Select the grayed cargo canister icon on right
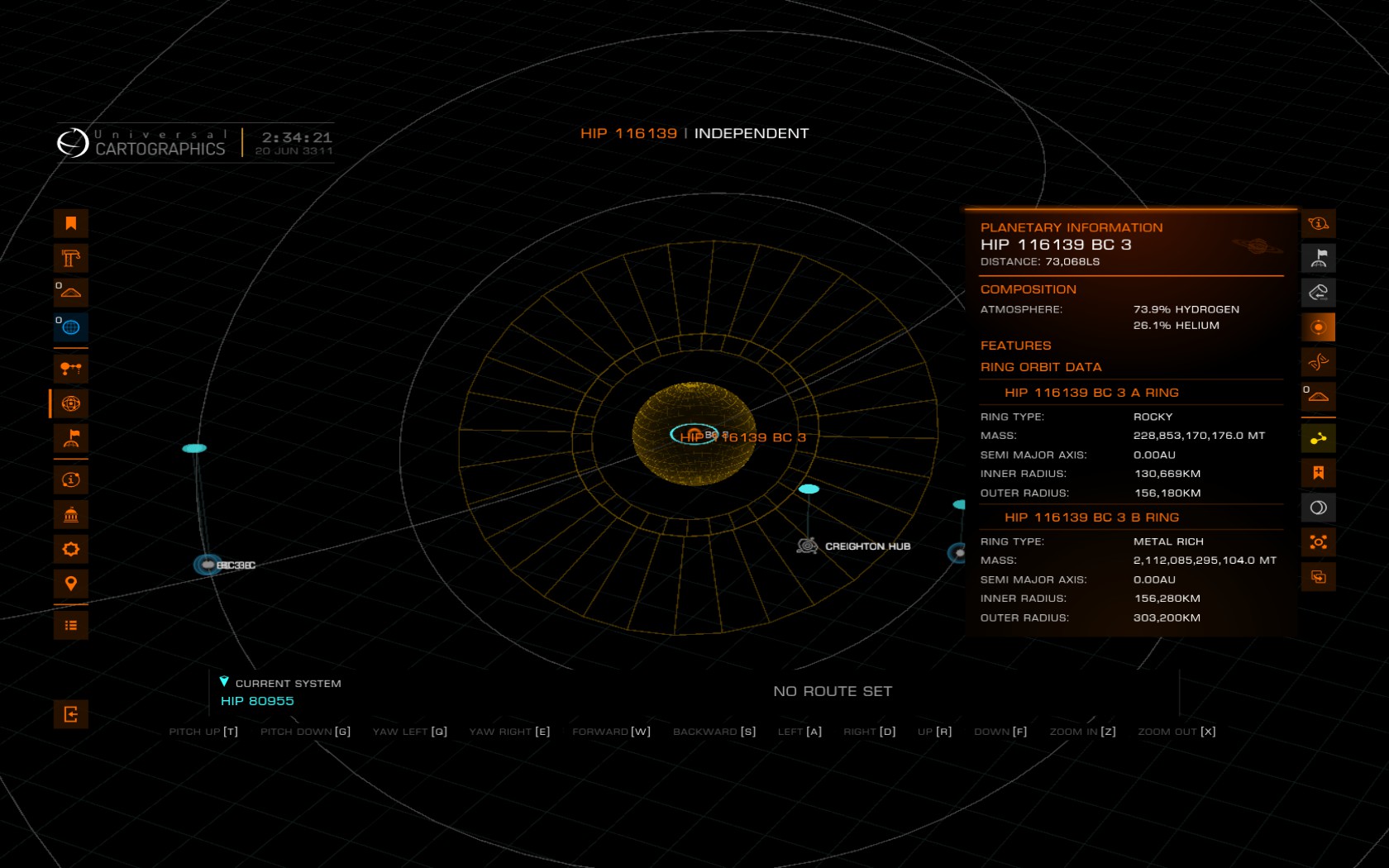 click(1319, 293)
